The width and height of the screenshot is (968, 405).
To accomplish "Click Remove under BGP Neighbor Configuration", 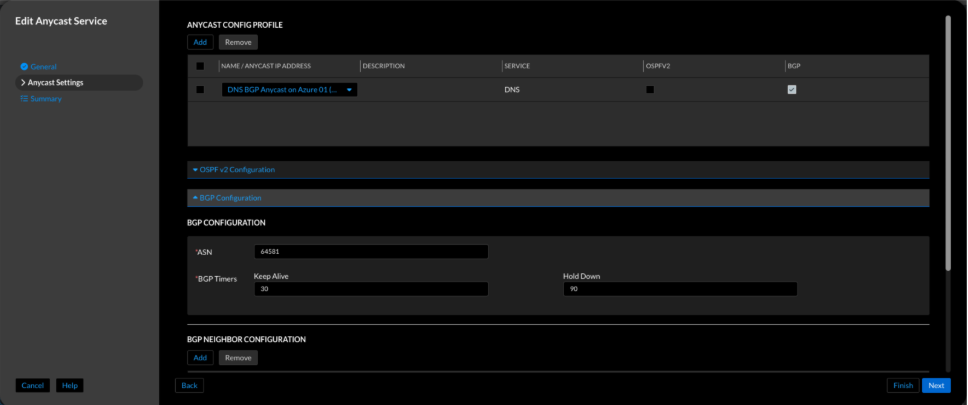I will (x=238, y=357).
